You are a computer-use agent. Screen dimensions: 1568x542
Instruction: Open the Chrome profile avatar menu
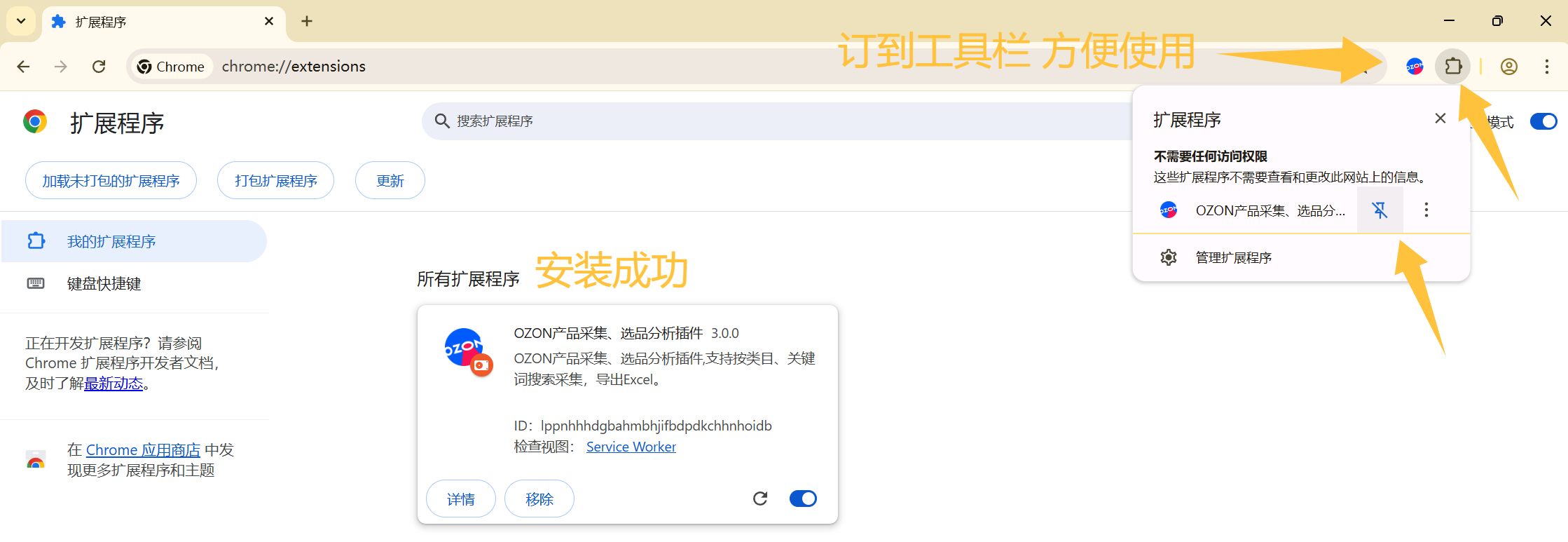1509,67
